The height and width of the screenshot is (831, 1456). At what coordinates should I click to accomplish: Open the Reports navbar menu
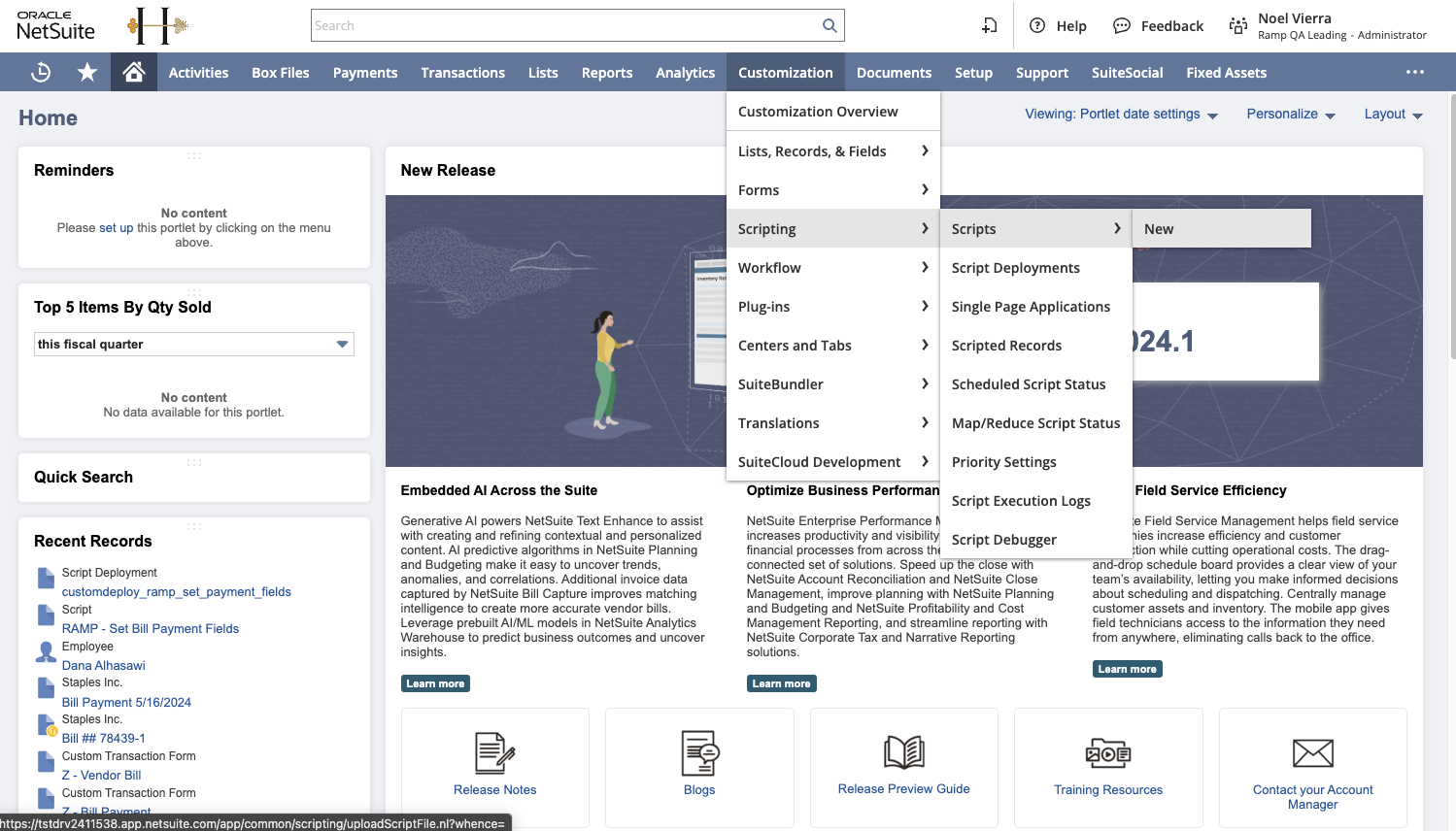607,72
